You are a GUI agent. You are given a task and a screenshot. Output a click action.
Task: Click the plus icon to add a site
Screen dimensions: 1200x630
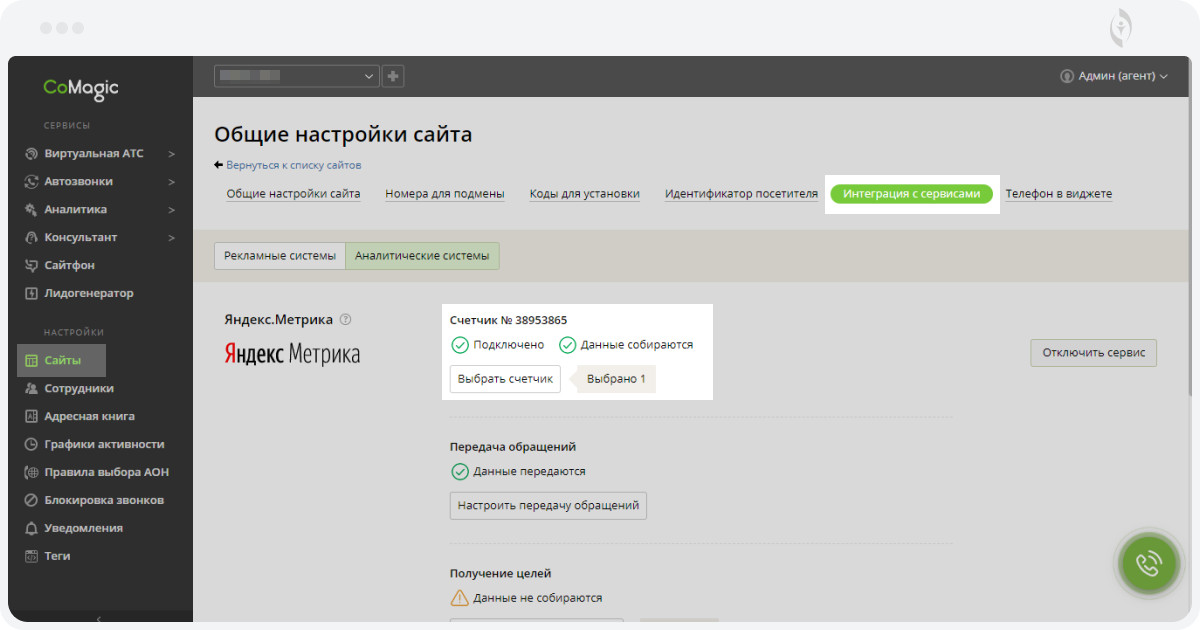click(x=393, y=76)
